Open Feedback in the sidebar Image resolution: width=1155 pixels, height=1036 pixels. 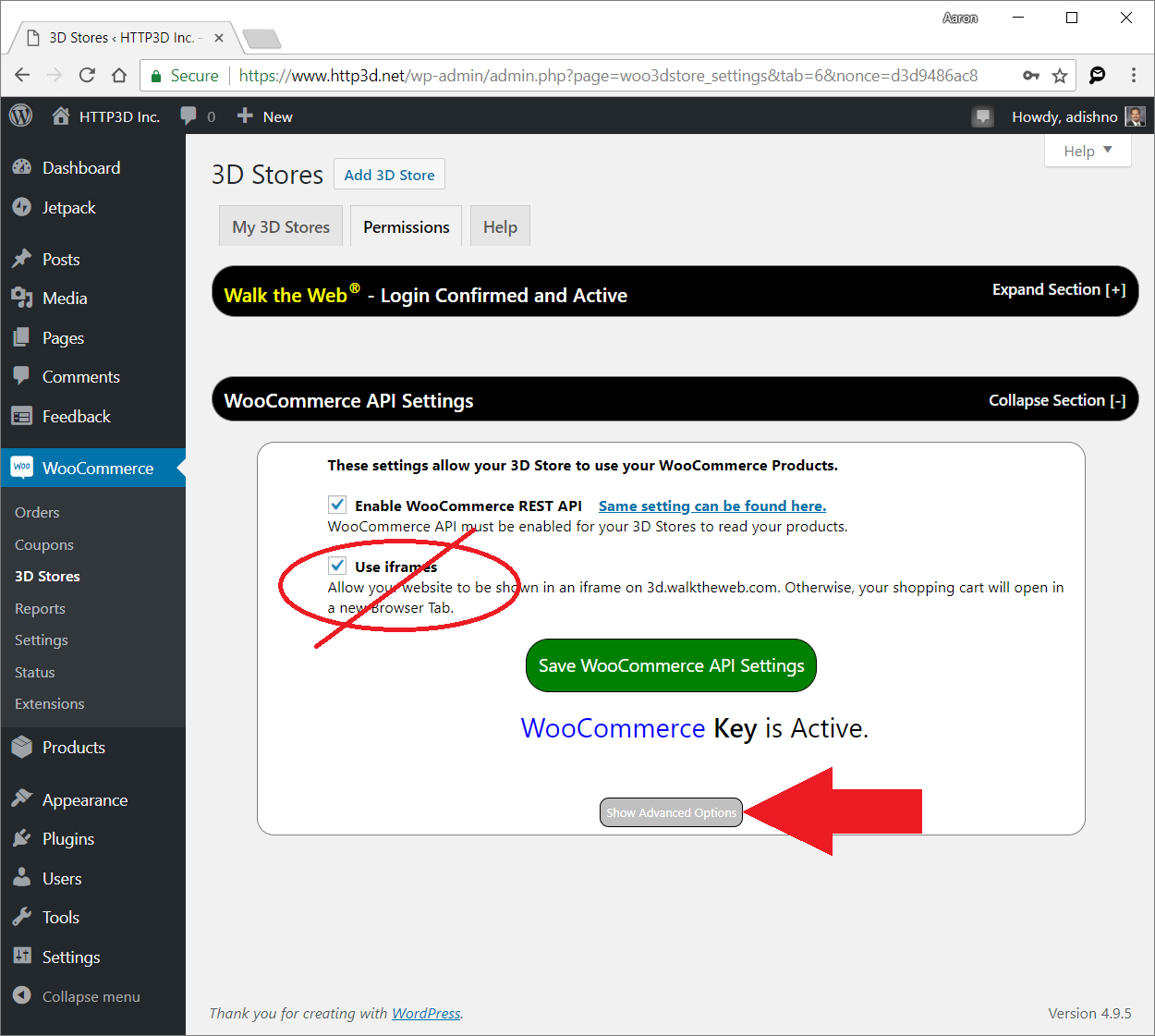(92, 416)
